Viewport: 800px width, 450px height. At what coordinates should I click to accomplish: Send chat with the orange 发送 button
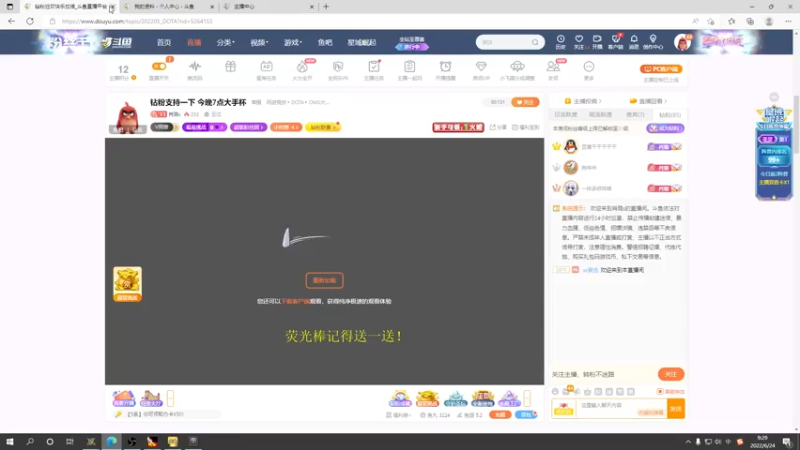(676, 409)
